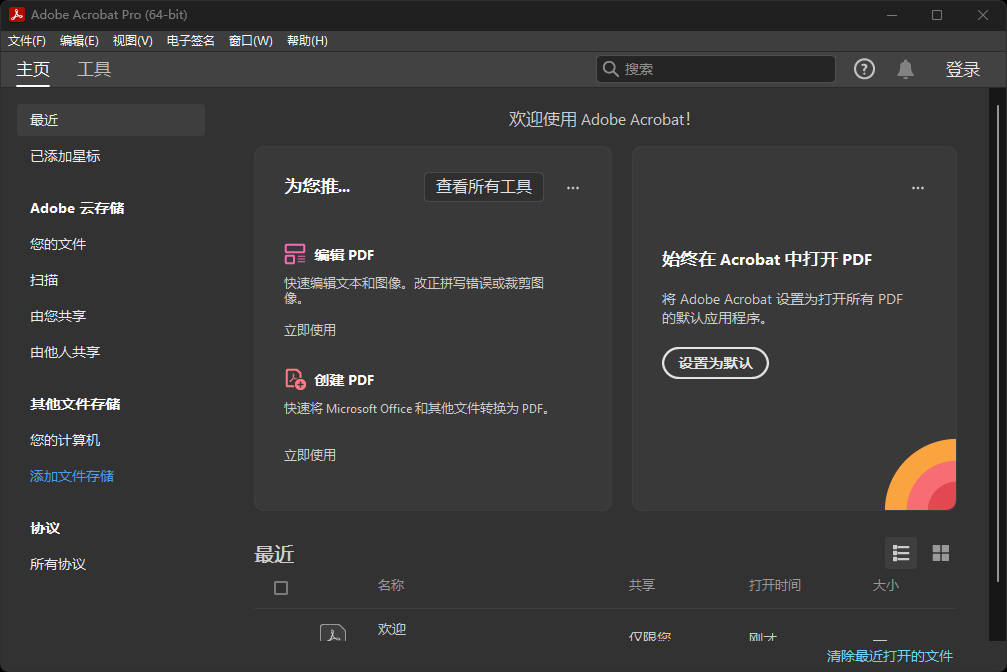Click the 名称 column header
Screen dimensions: 1007x672
[390, 585]
